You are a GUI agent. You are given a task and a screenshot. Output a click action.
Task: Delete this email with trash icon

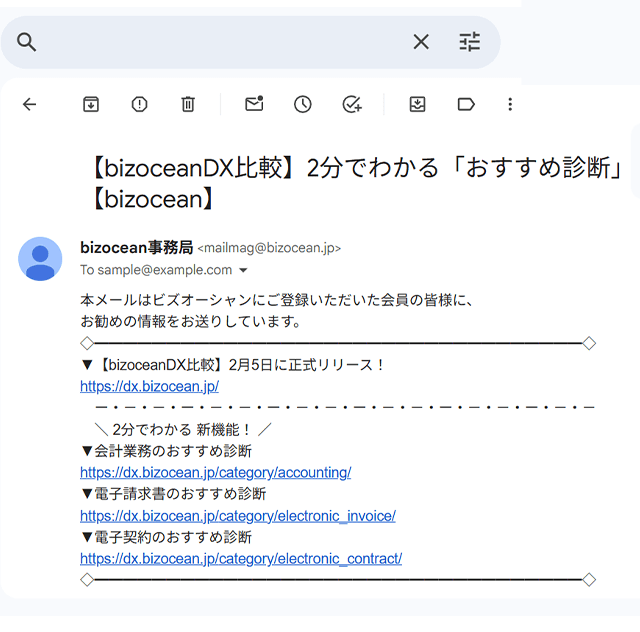pos(188,104)
